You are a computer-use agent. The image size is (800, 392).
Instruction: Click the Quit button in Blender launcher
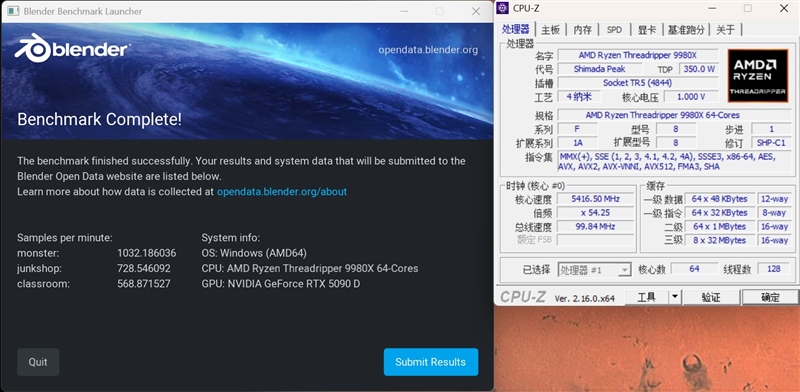tap(38, 362)
